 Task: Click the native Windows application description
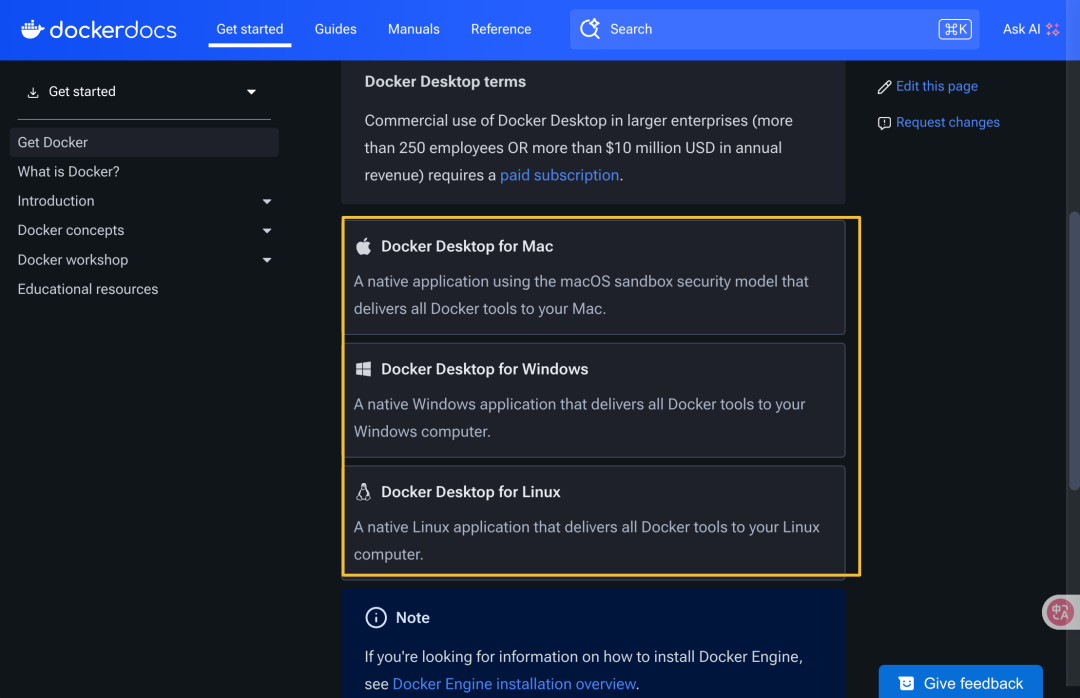(x=579, y=418)
